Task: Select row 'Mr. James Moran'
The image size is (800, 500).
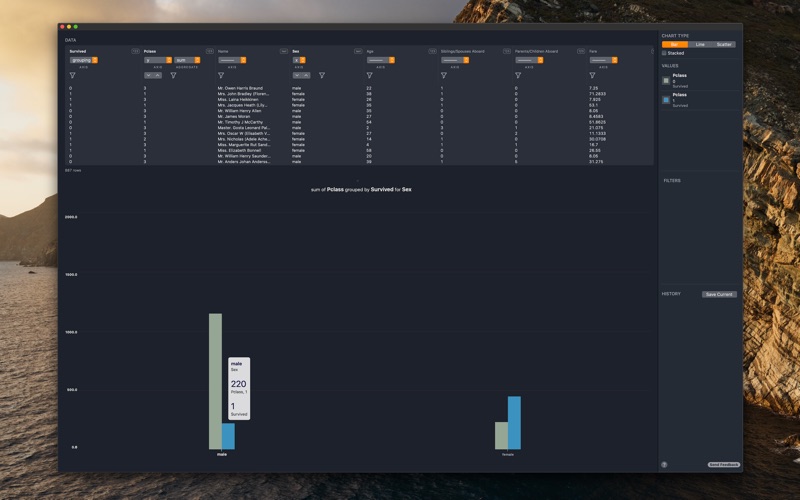Action: coord(359,117)
